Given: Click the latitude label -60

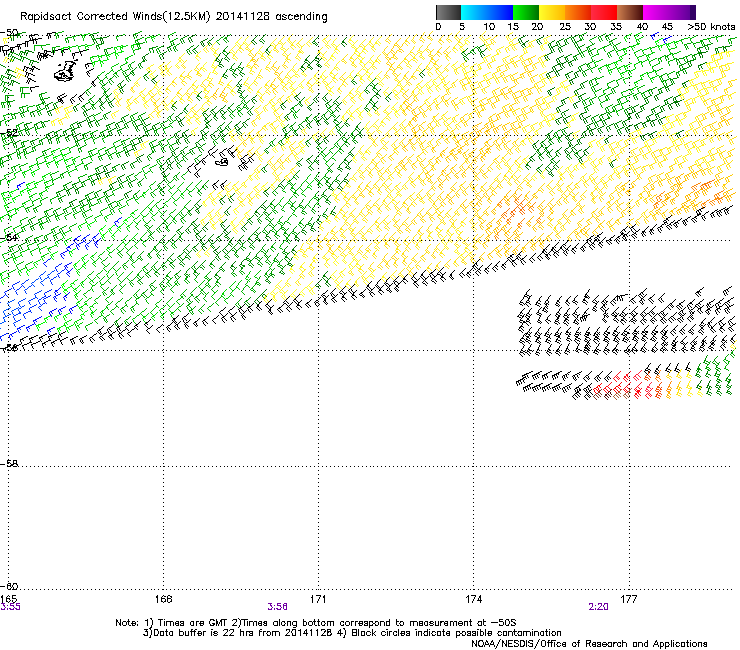Looking at the screenshot, I should (9, 586).
